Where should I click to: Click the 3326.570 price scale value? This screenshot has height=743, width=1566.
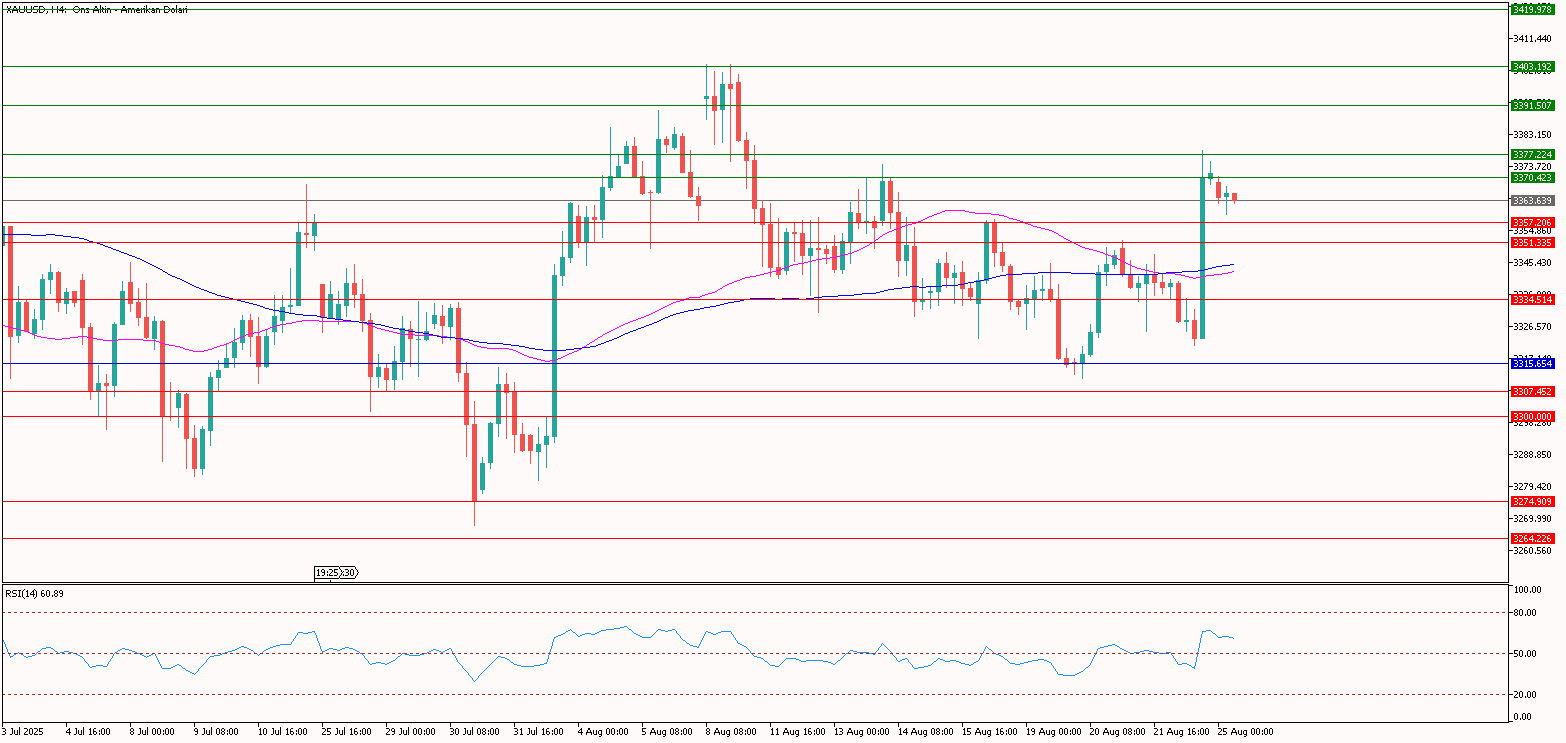(x=1533, y=326)
